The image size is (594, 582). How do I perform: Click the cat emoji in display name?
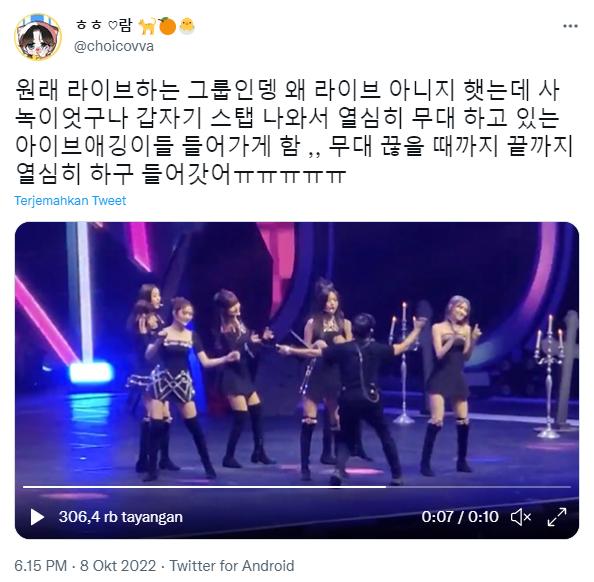(x=147, y=26)
